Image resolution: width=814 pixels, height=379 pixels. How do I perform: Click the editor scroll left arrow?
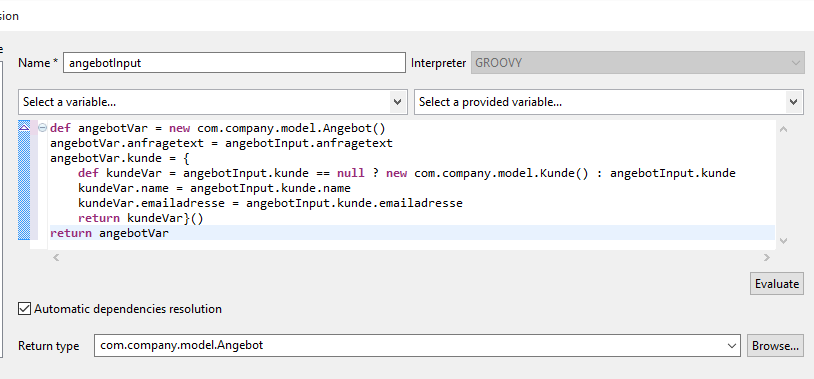56,257
